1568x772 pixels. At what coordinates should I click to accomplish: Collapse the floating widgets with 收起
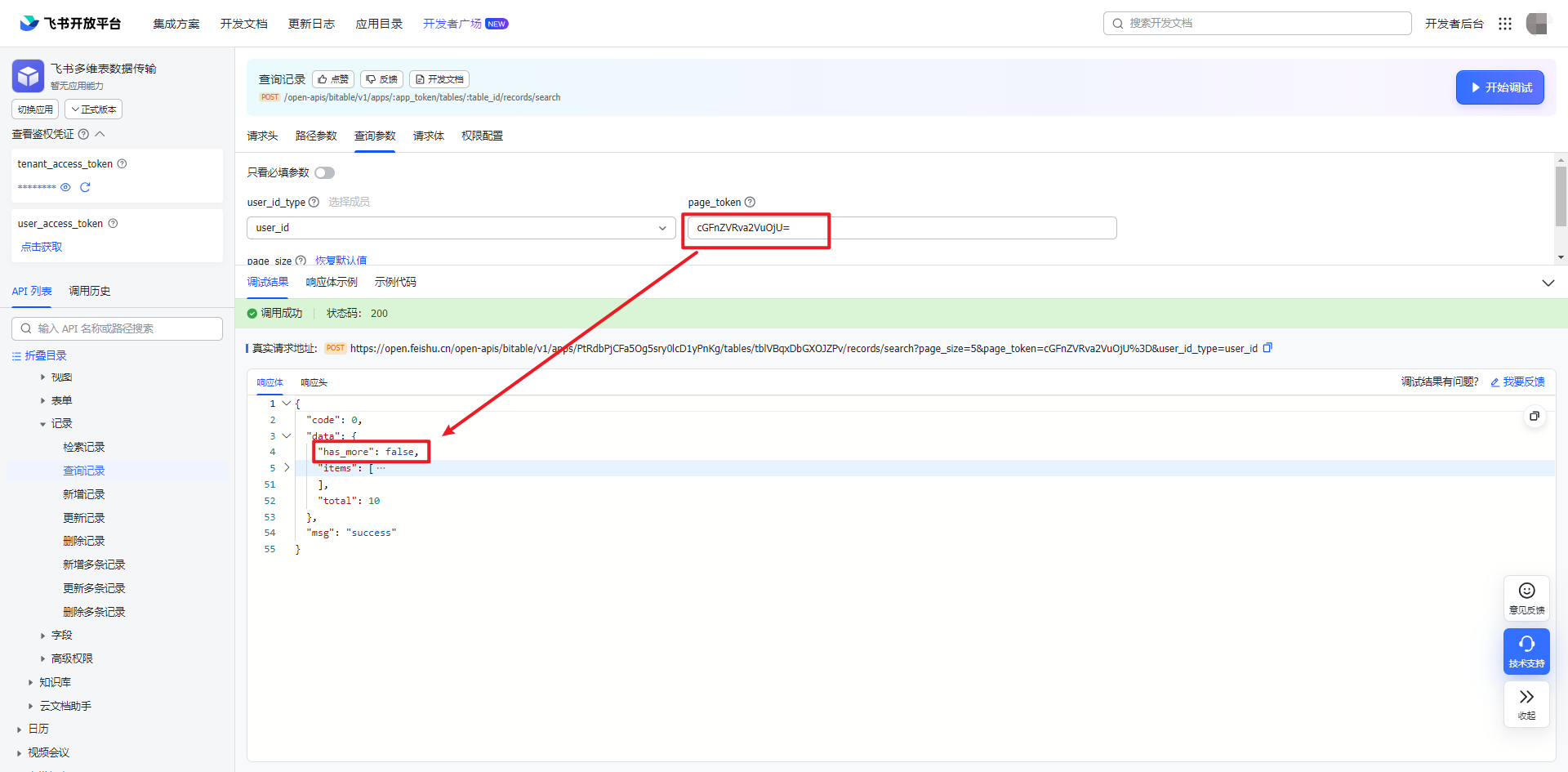tap(1526, 703)
